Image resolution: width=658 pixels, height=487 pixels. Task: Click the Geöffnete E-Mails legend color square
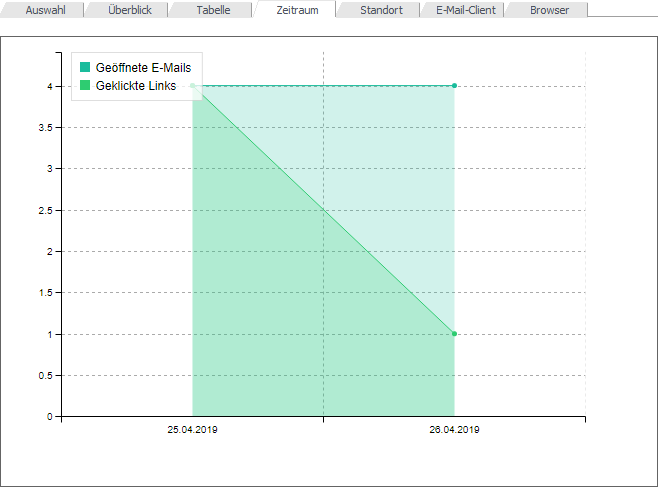86,68
